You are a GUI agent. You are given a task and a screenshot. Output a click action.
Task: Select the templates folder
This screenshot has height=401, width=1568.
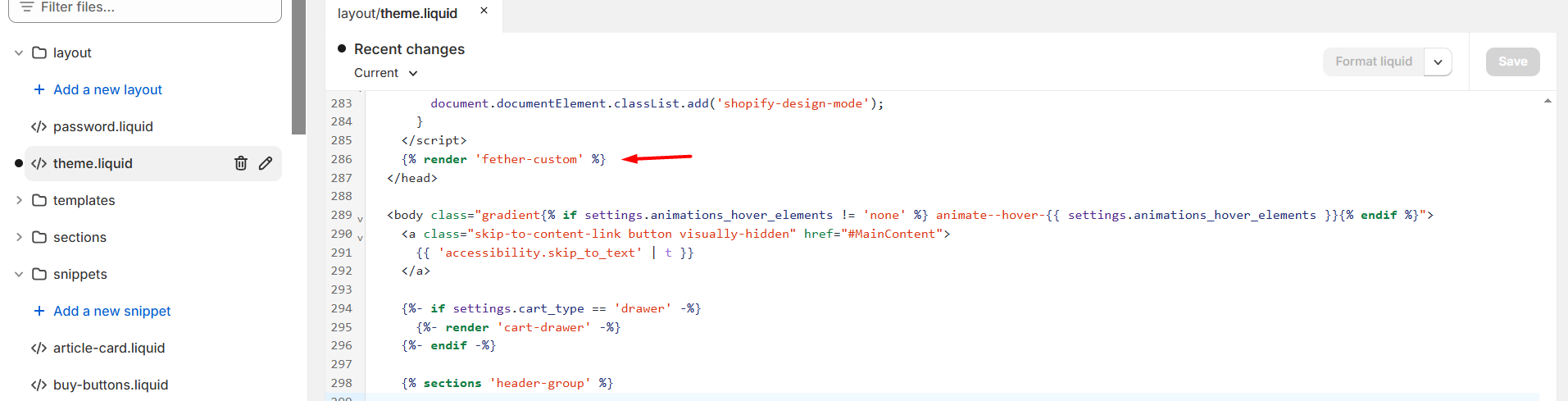coord(84,200)
